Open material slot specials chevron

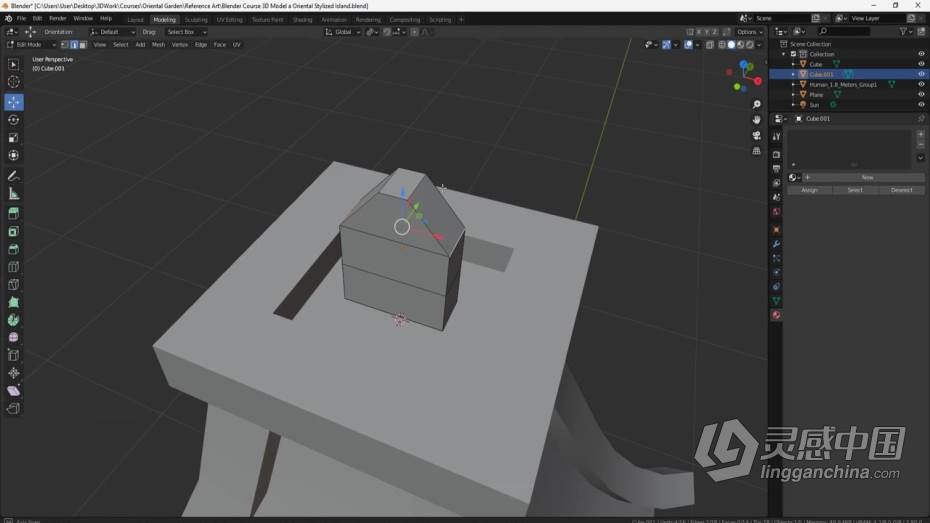tap(921, 158)
